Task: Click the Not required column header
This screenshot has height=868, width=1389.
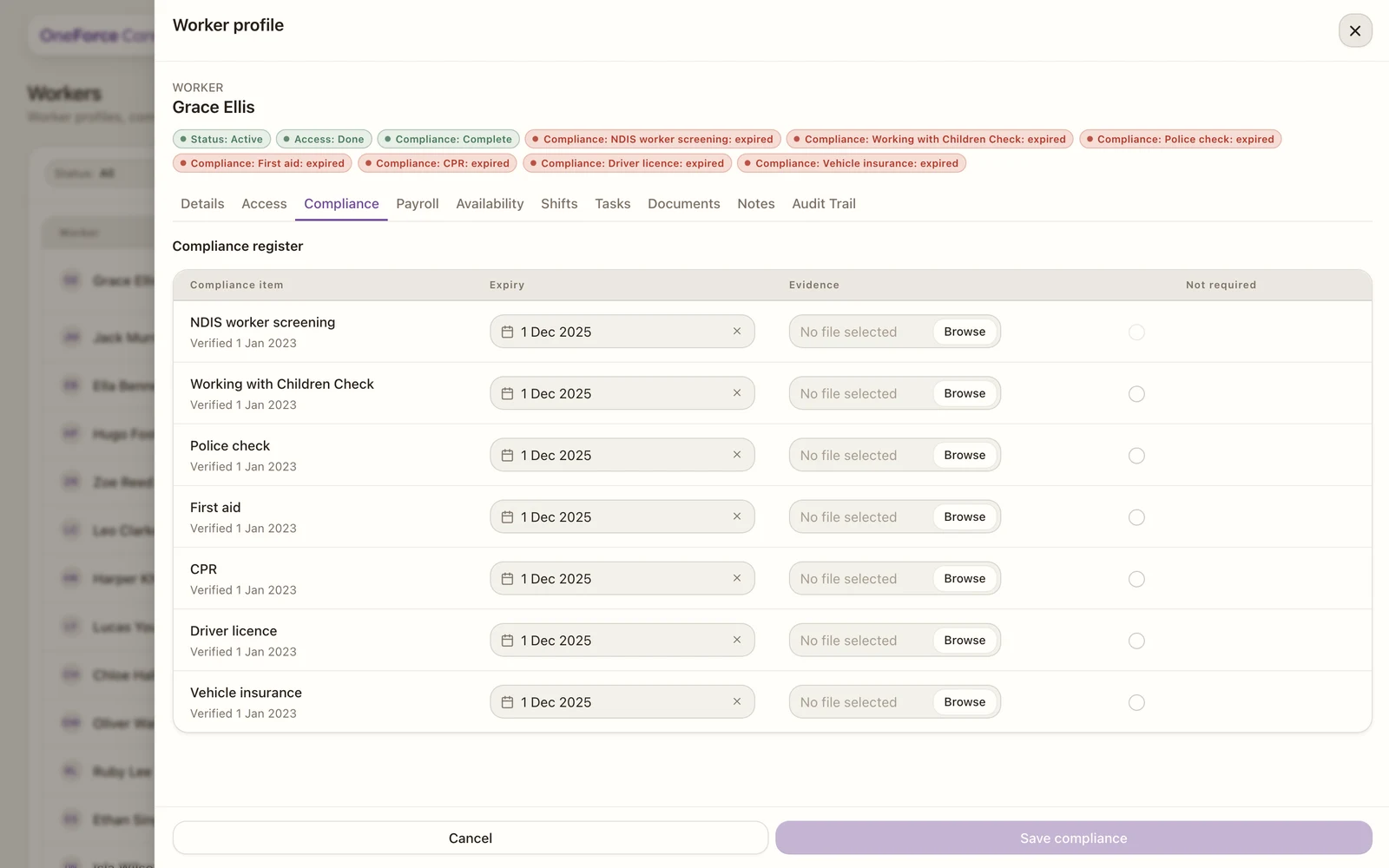Action: (x=1221, y=285)
